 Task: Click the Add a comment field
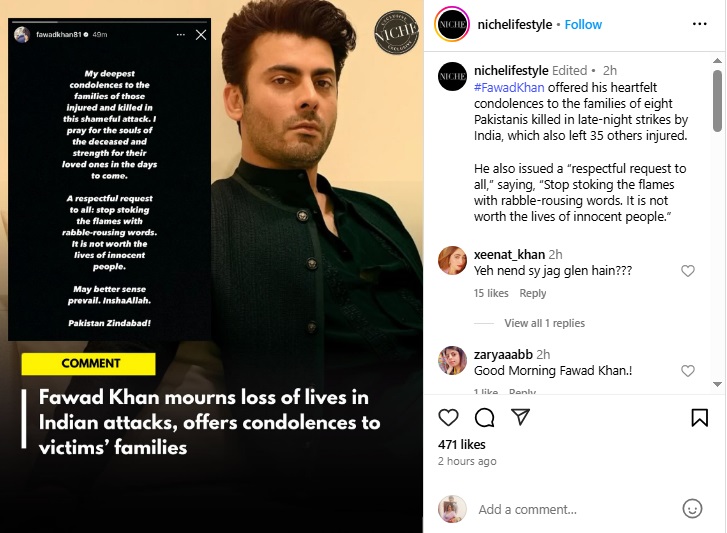pos(570,509)
